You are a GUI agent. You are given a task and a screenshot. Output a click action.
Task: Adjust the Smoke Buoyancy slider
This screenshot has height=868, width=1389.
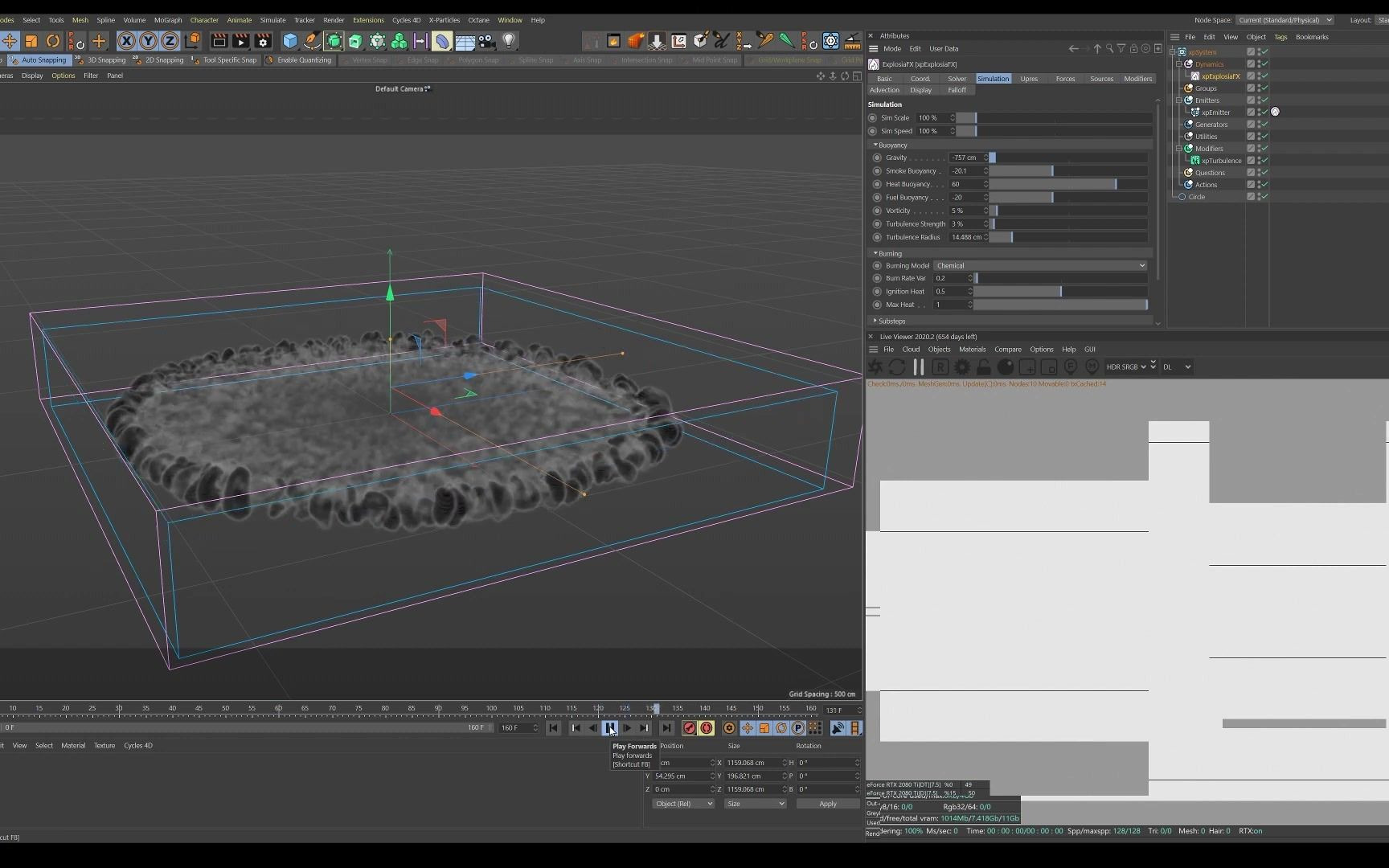pyautogui.click(x=1068, y=171)
